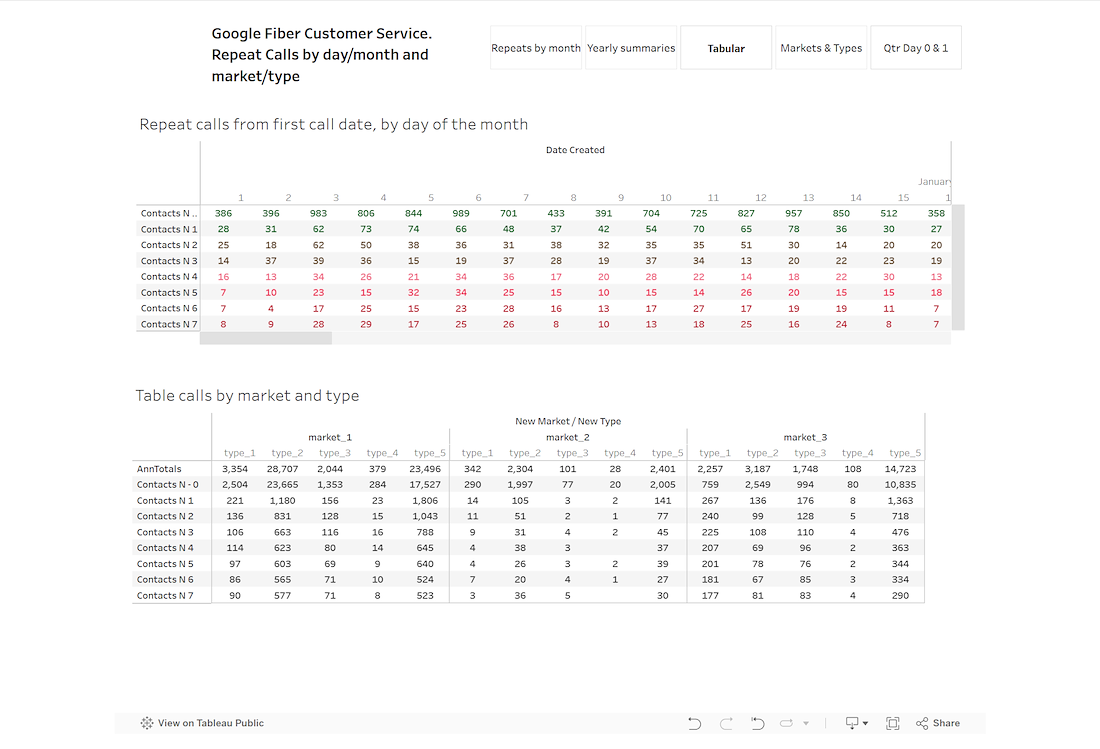Click the Tableau logo icon at bottom left
Image resolution: width=1100 pixels, height=749 pixels.
click(147, 723)
